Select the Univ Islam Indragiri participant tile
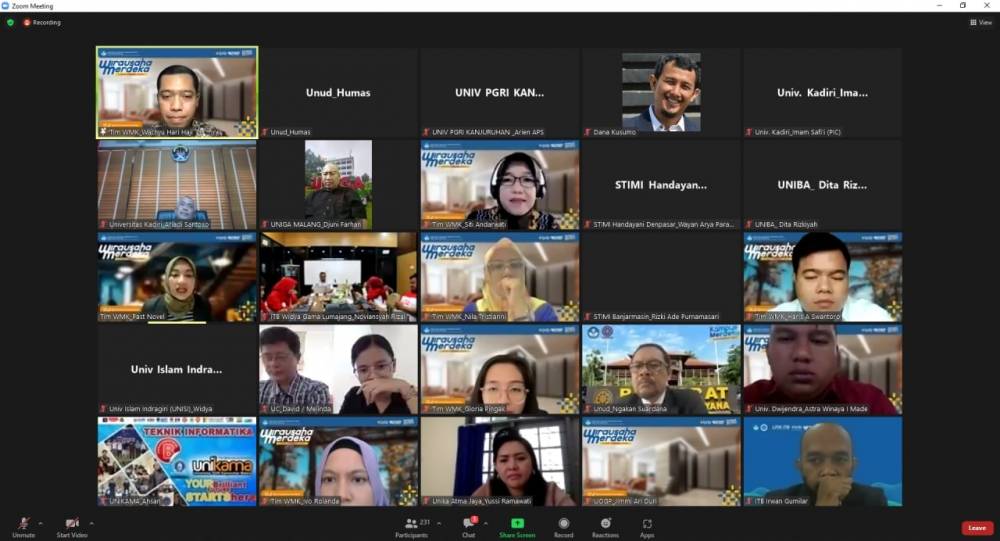 click(177, 369)
